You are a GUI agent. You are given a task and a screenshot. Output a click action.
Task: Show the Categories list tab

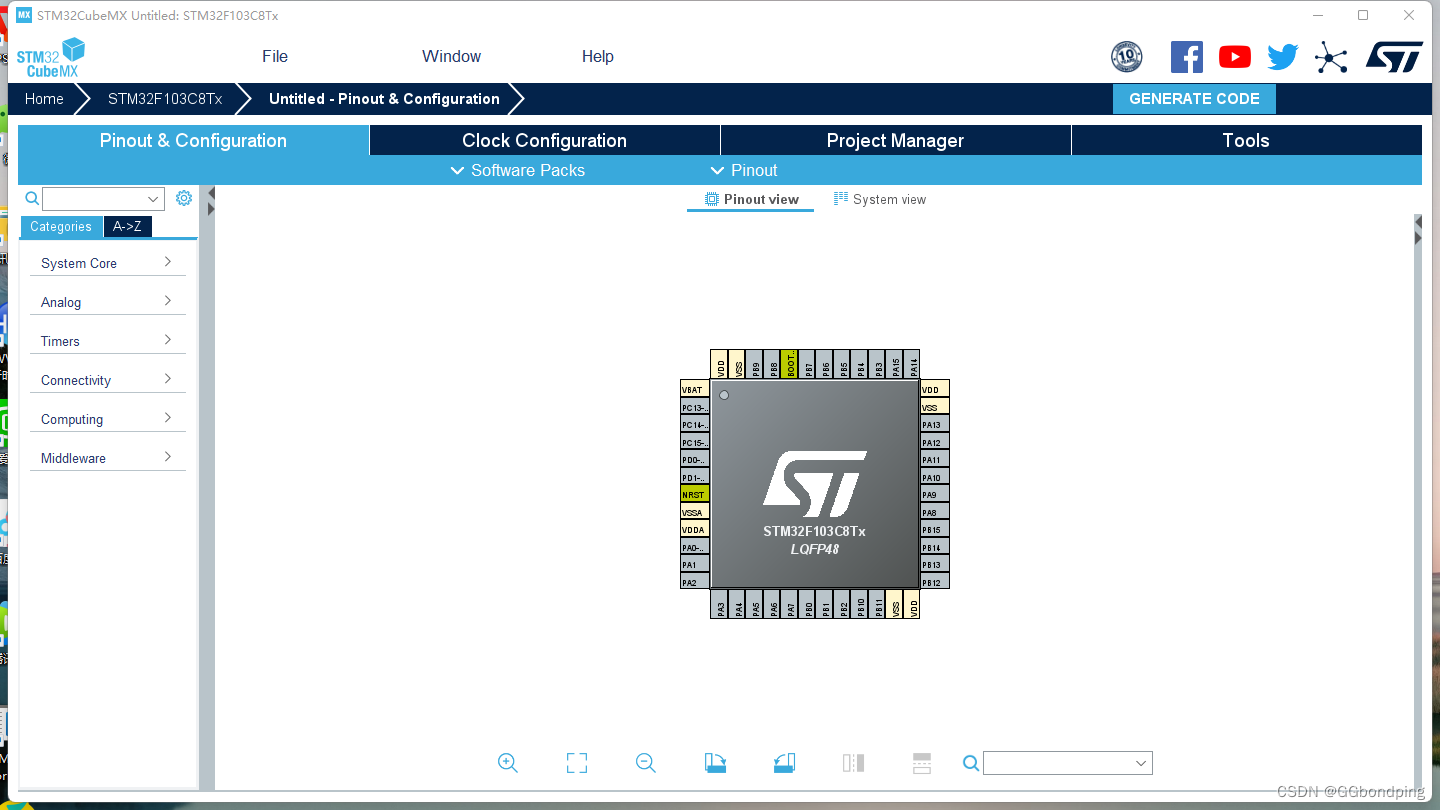[x=61, y=227]
